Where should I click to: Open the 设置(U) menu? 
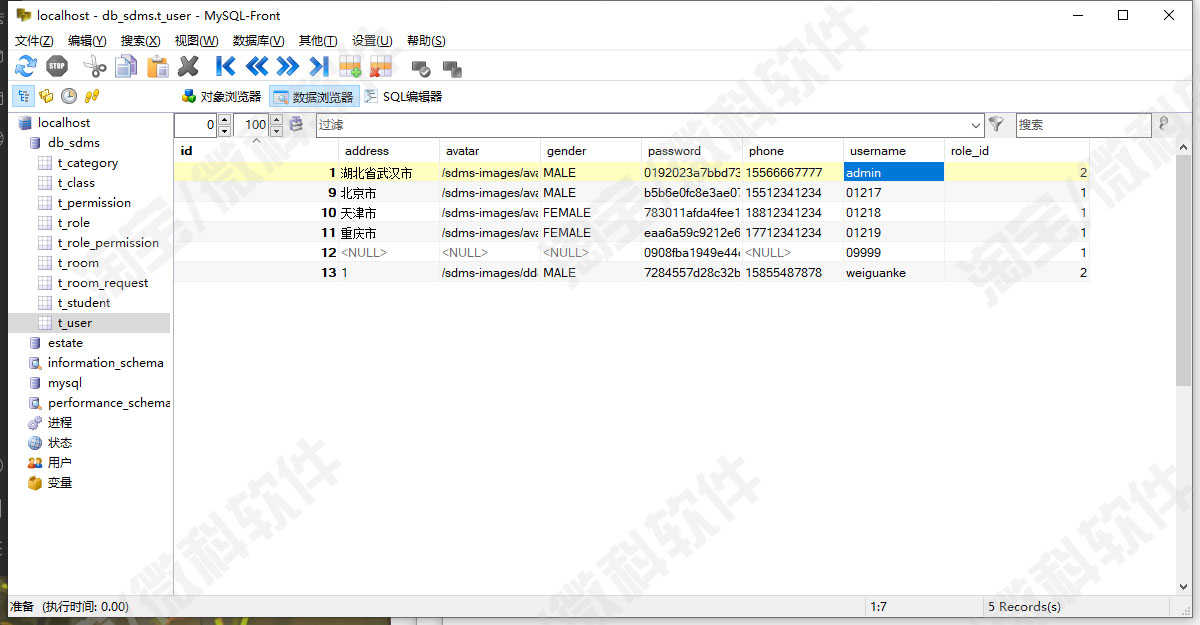pos(372,40)
